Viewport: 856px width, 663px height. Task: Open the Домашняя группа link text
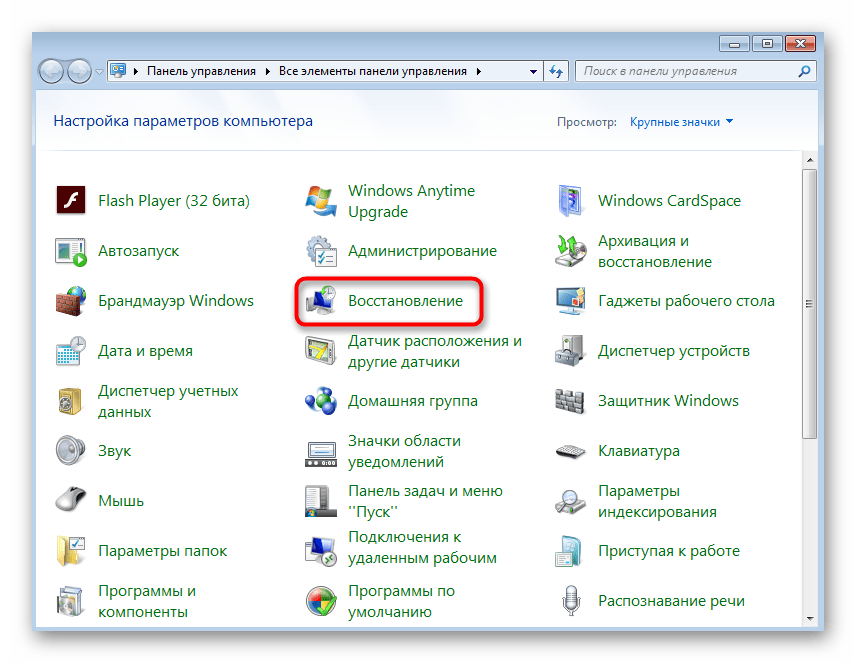point(413,401)
